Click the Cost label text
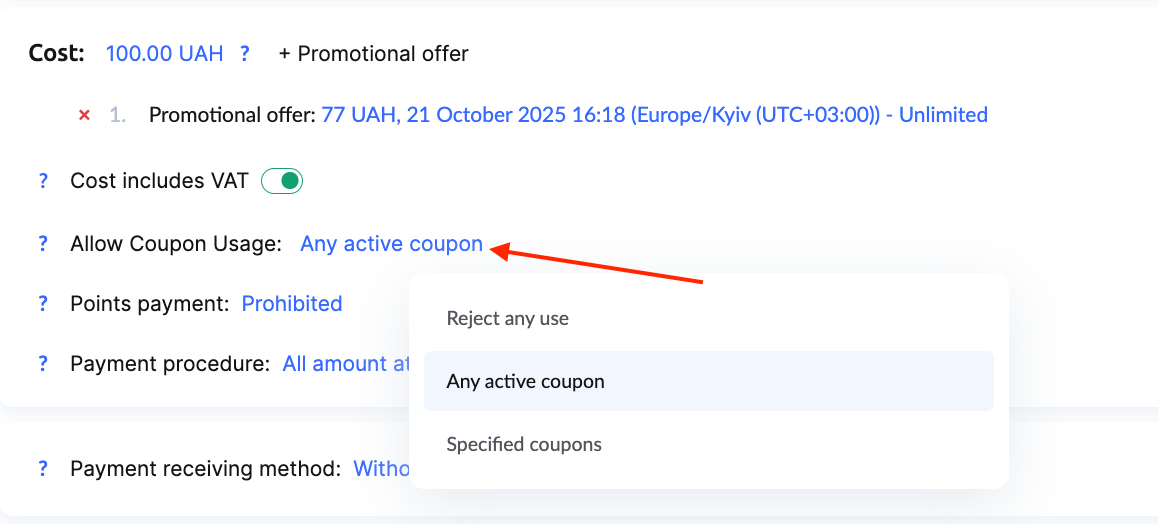The height and width of the screenshot is (524, 1158). point(56,54)
